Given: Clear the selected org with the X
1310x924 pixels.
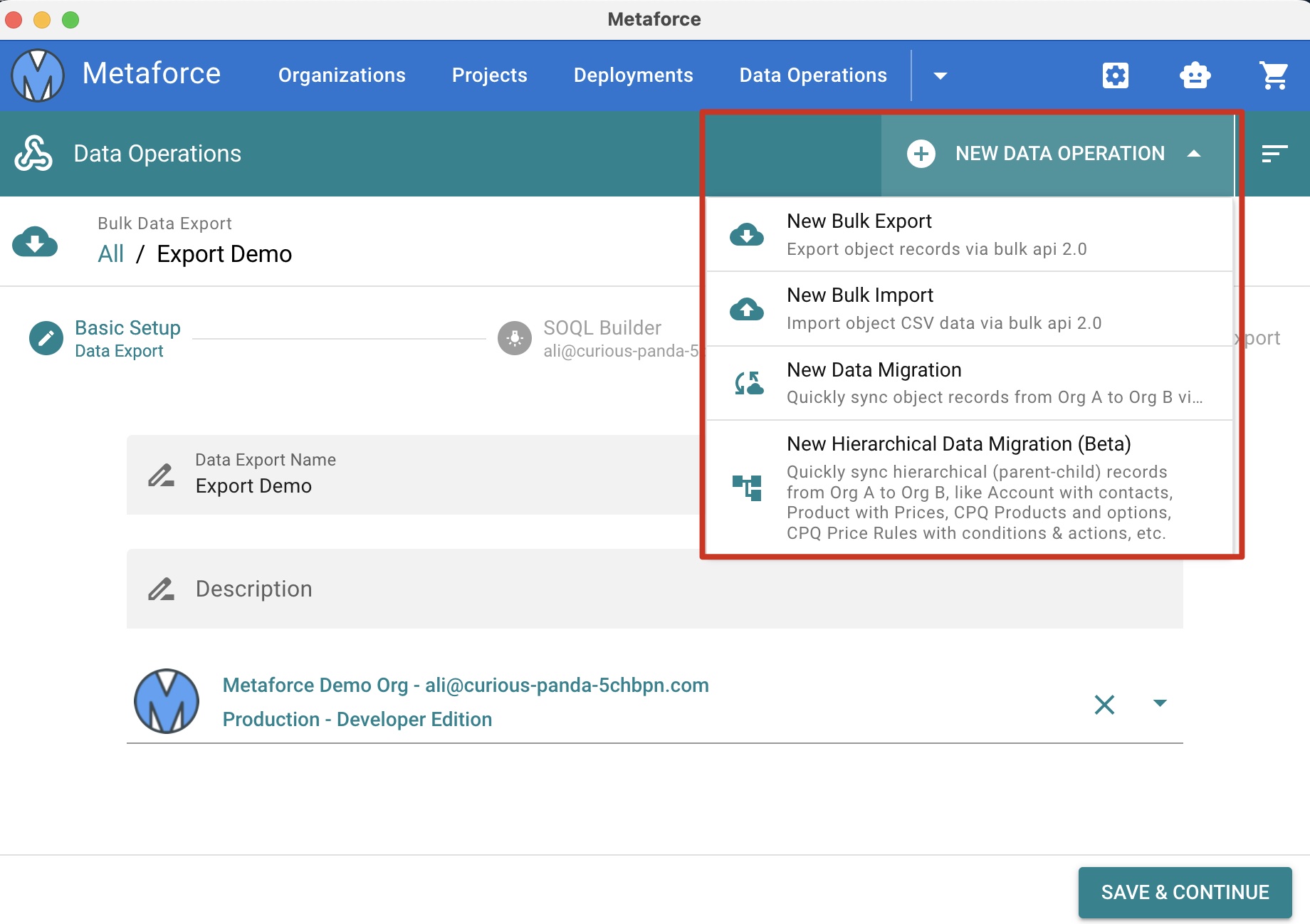Looking at the screenshot, I should (1104, 705).
